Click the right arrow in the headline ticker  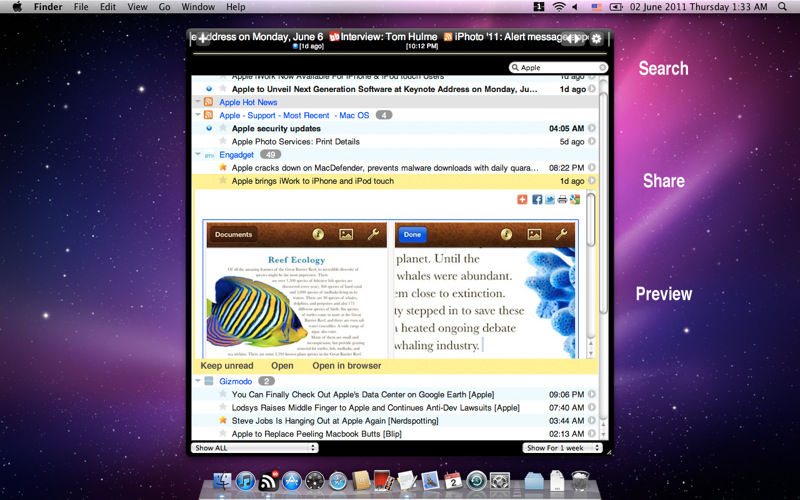coord(579,39)
